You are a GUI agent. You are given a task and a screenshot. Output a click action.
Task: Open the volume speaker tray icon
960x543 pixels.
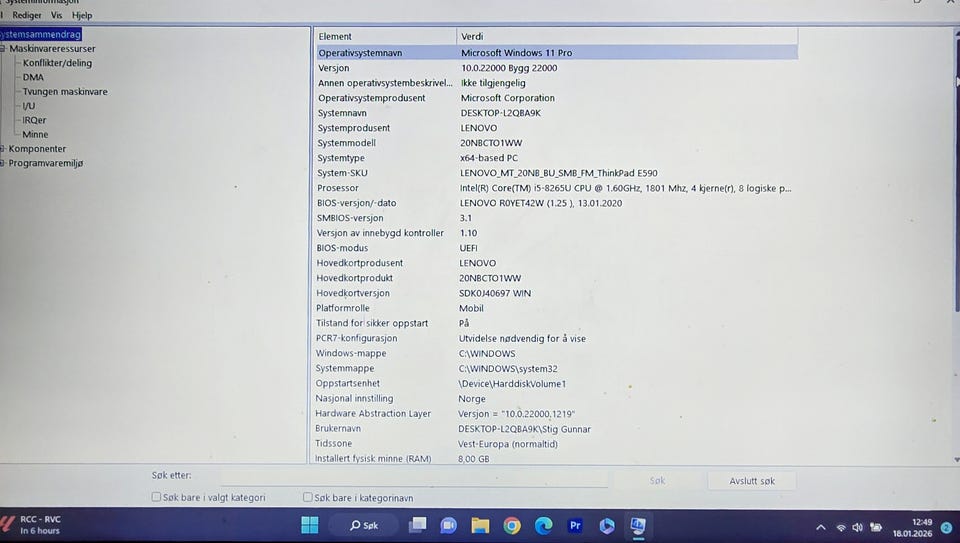point(858,527)
